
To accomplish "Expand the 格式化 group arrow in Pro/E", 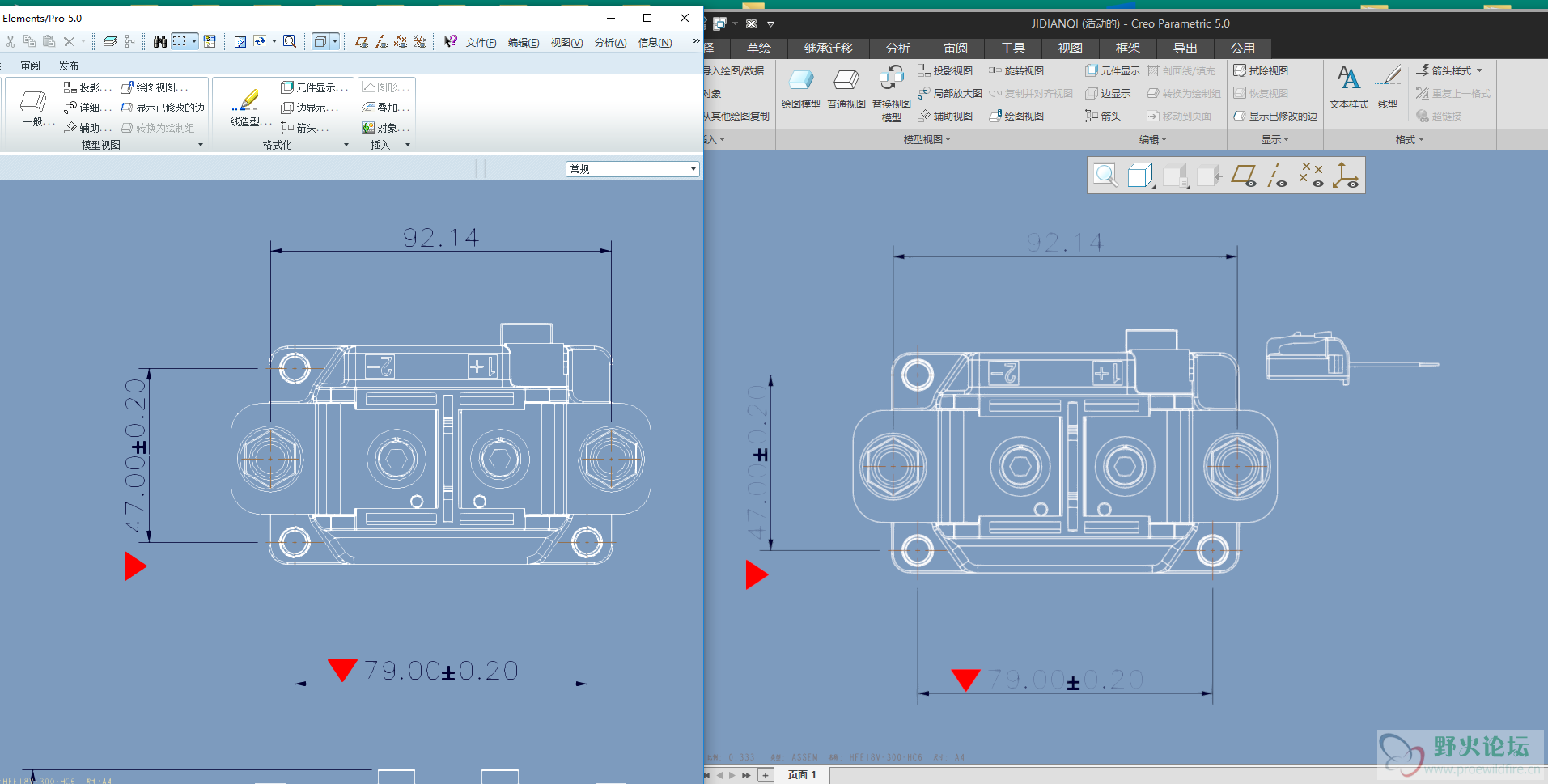I will pyautogui.click(x=346, y=145).
